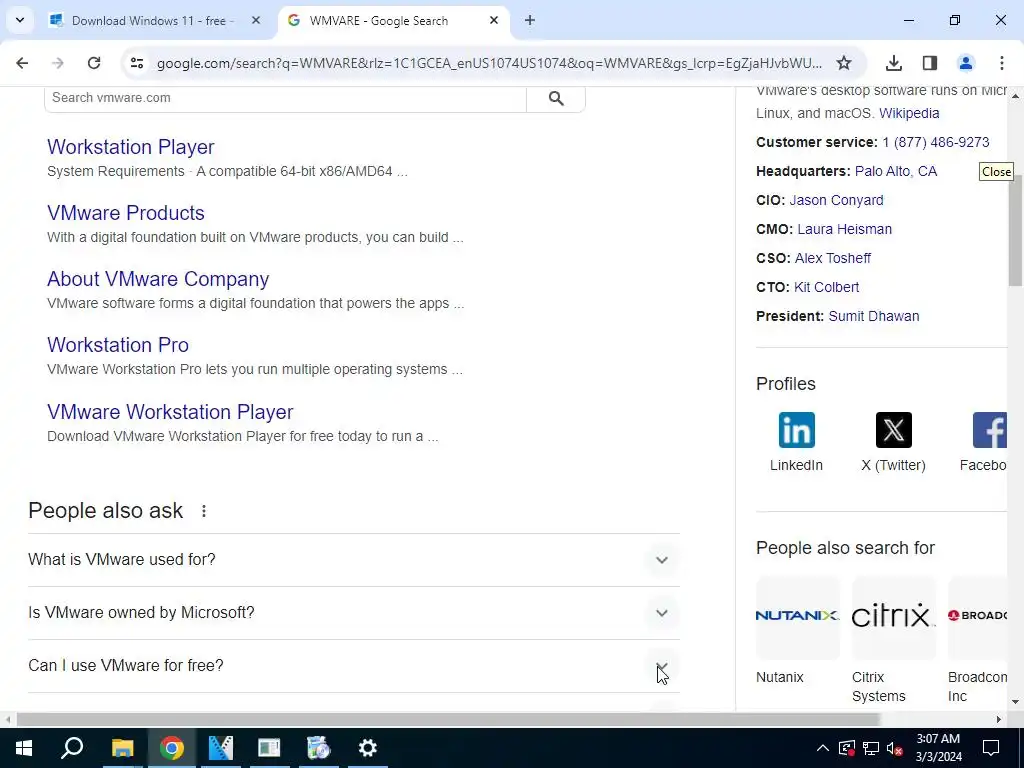This screenshot has width=1024, height=768.
Task: Click the Chrome taskbar icon
Action: (172, 748)
